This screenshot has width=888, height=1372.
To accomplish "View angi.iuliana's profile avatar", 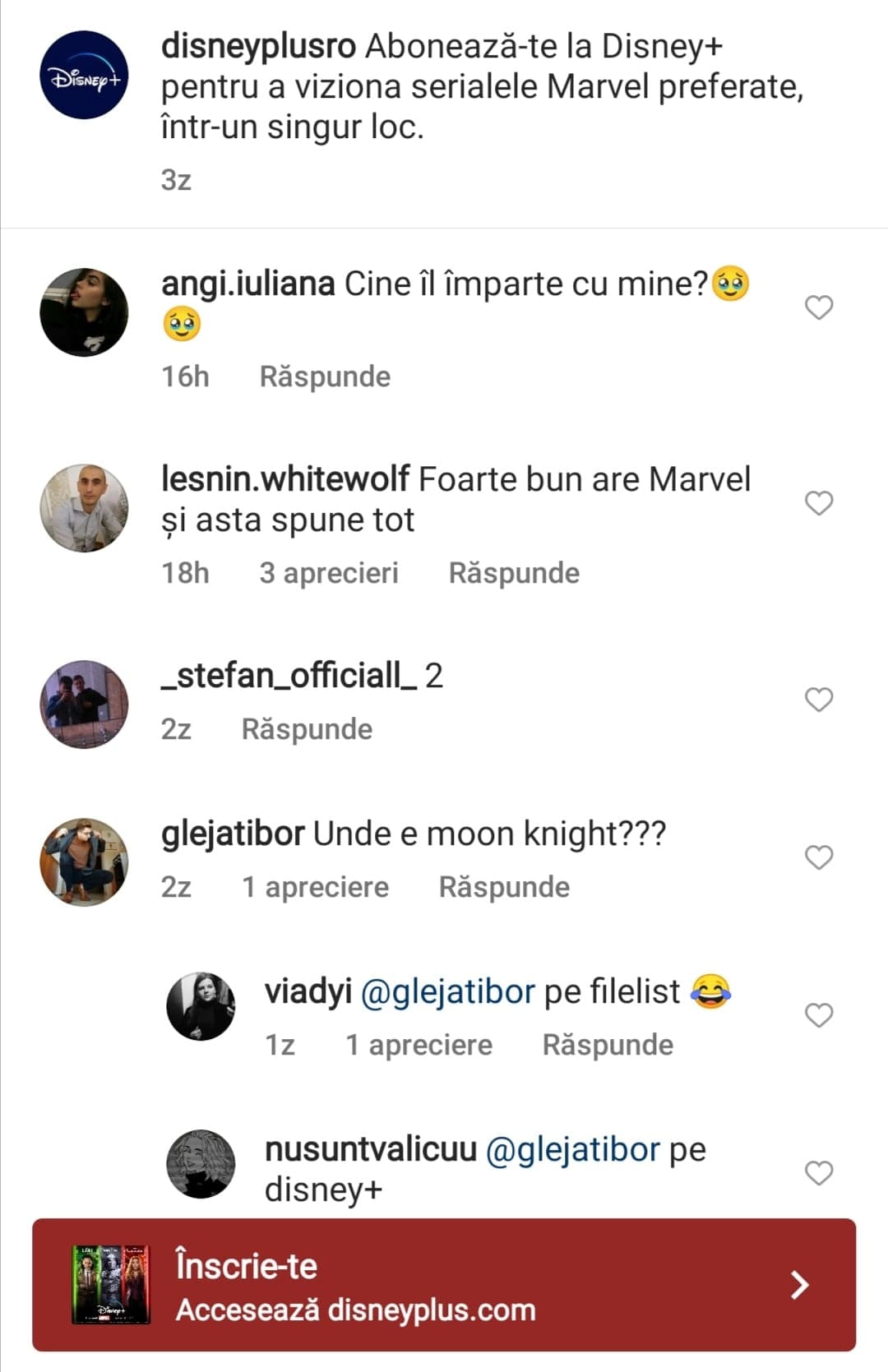I will [x=84, y=312].
